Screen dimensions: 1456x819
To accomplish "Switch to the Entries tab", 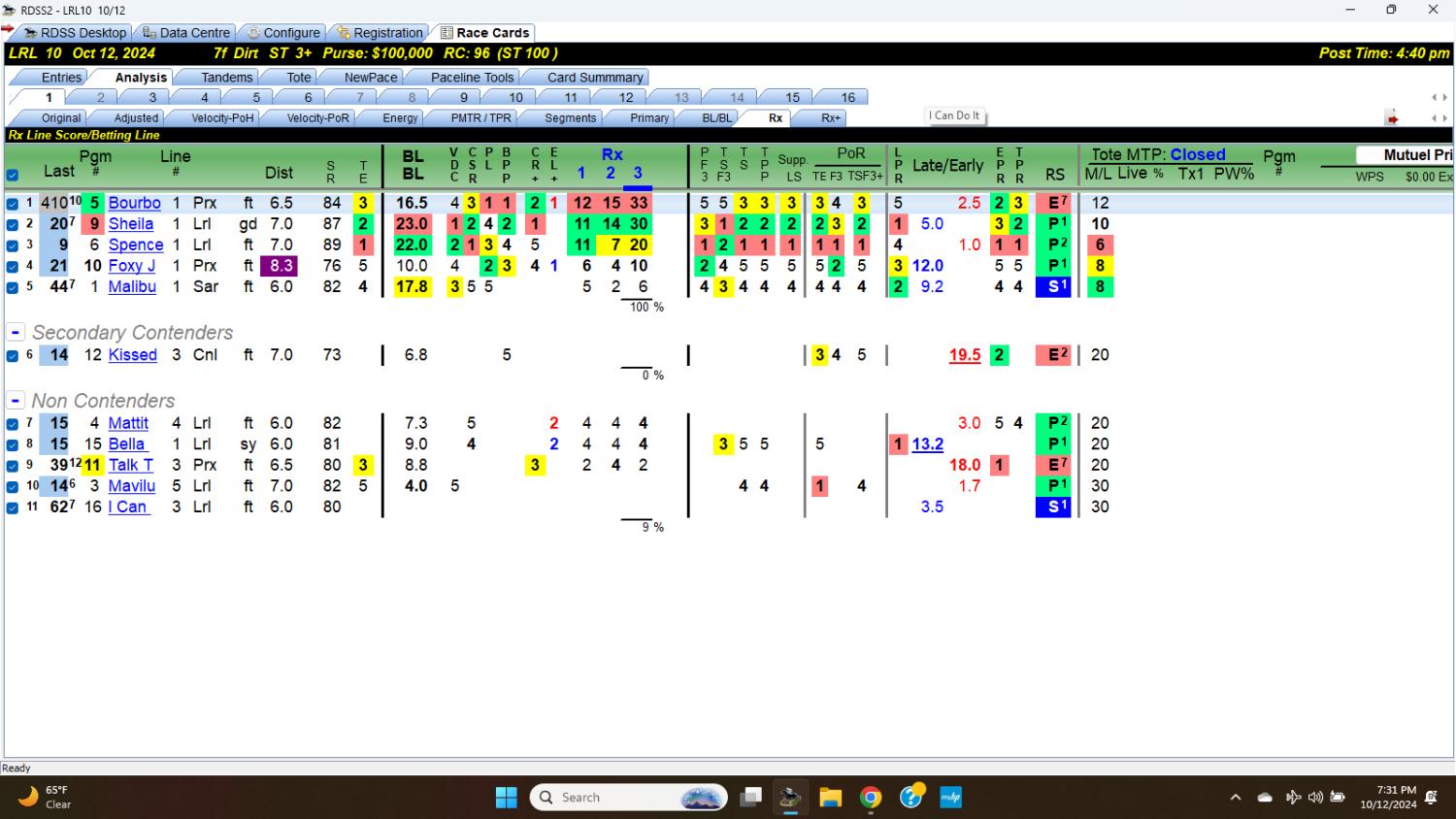I will click(x=61, y=78).
